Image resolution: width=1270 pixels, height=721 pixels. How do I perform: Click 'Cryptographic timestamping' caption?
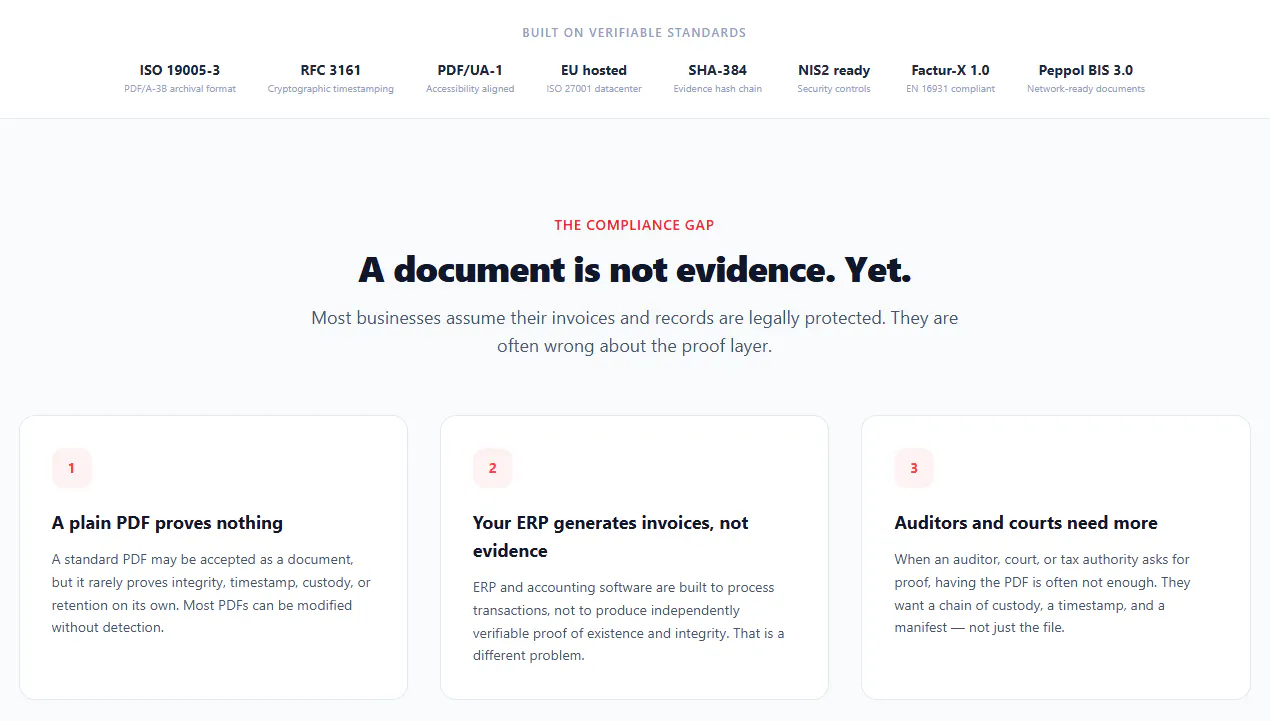(331, 89)
